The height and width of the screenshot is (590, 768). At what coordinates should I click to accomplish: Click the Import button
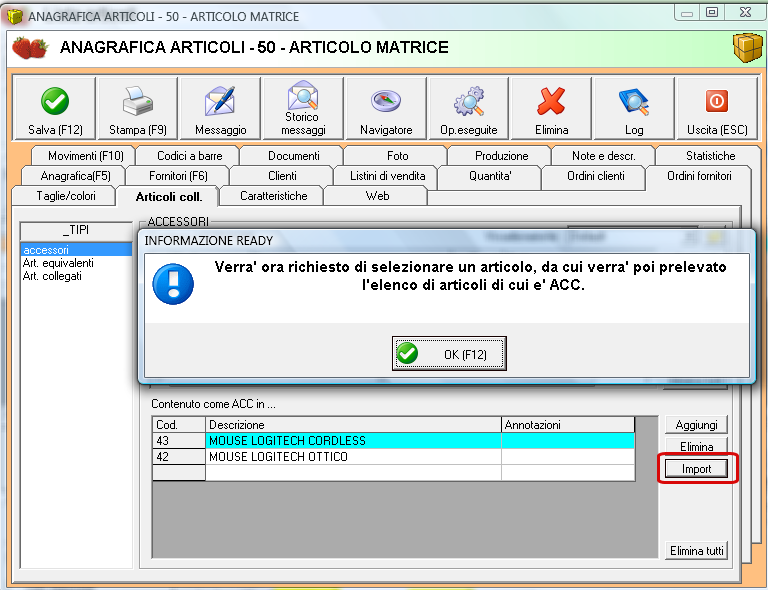point(696,469)
